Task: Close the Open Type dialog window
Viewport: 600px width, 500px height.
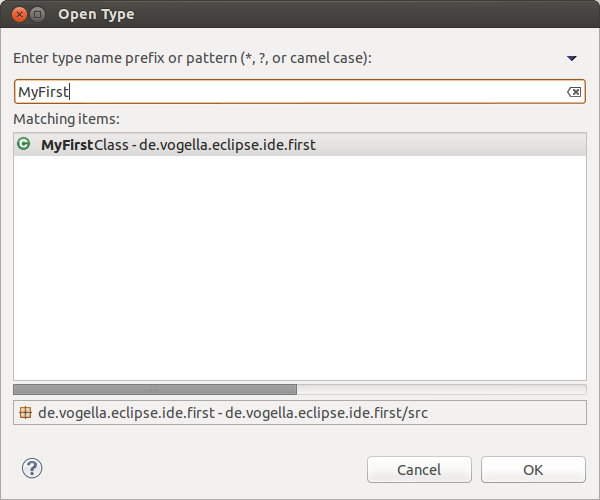Action: point(19,15)
